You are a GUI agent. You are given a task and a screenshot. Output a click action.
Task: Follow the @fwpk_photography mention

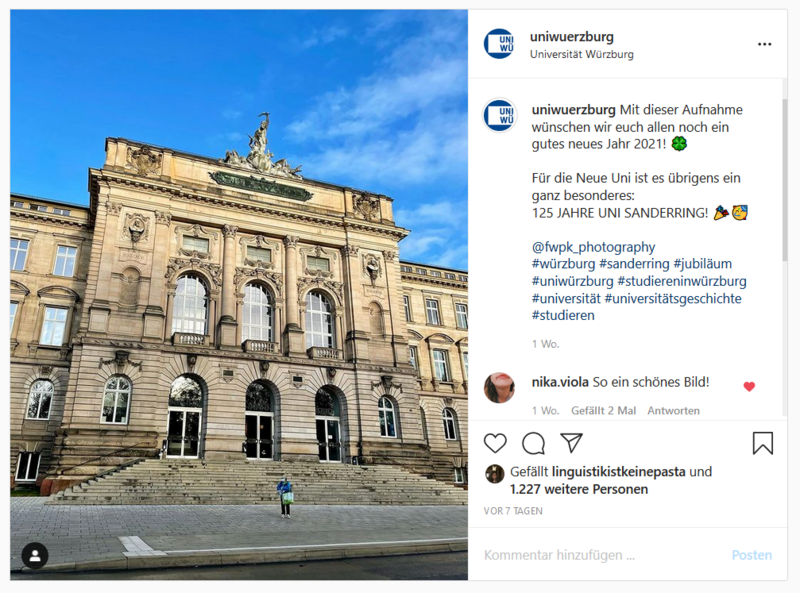(593, 247)
